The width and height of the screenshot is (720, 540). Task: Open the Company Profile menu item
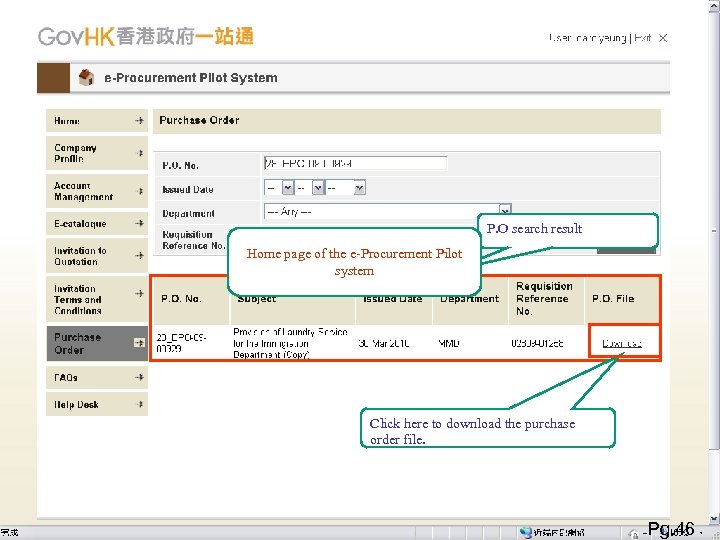tap(97, 153)
